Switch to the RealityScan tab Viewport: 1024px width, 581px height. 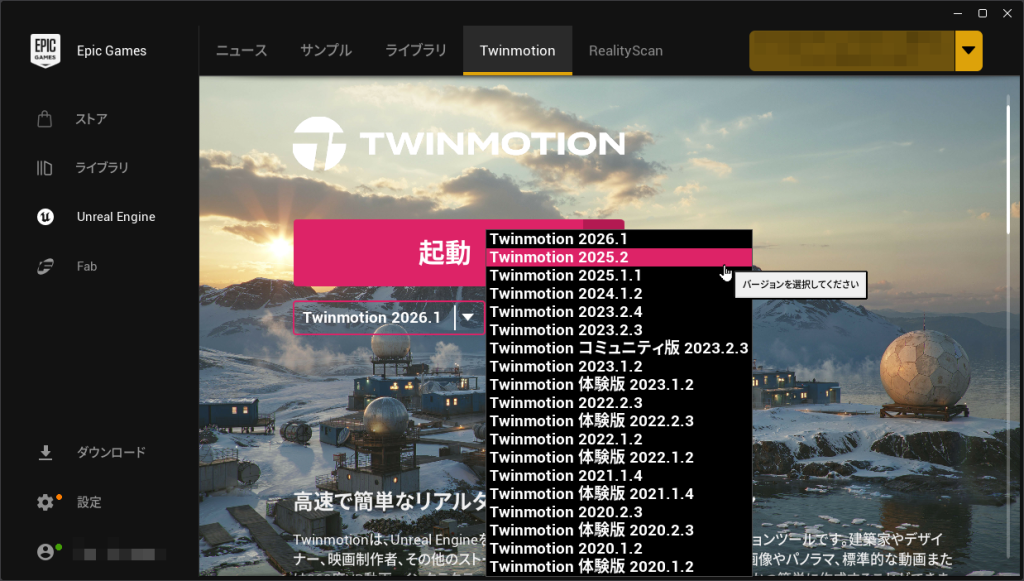[625, 51]
